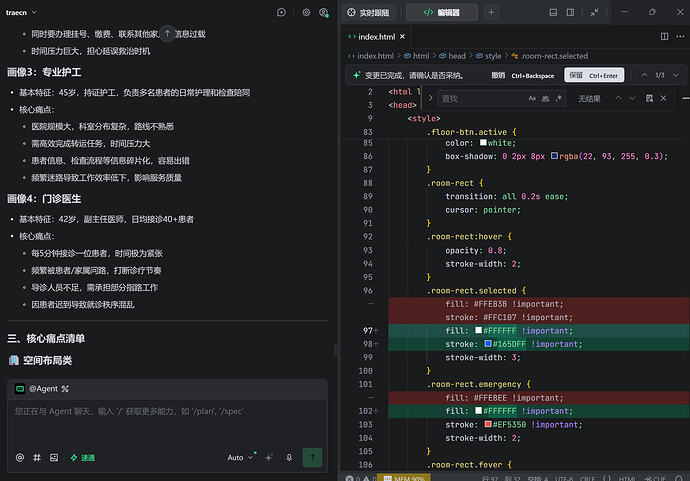Toggle match case (Aa) in find

tap(532, 99)
